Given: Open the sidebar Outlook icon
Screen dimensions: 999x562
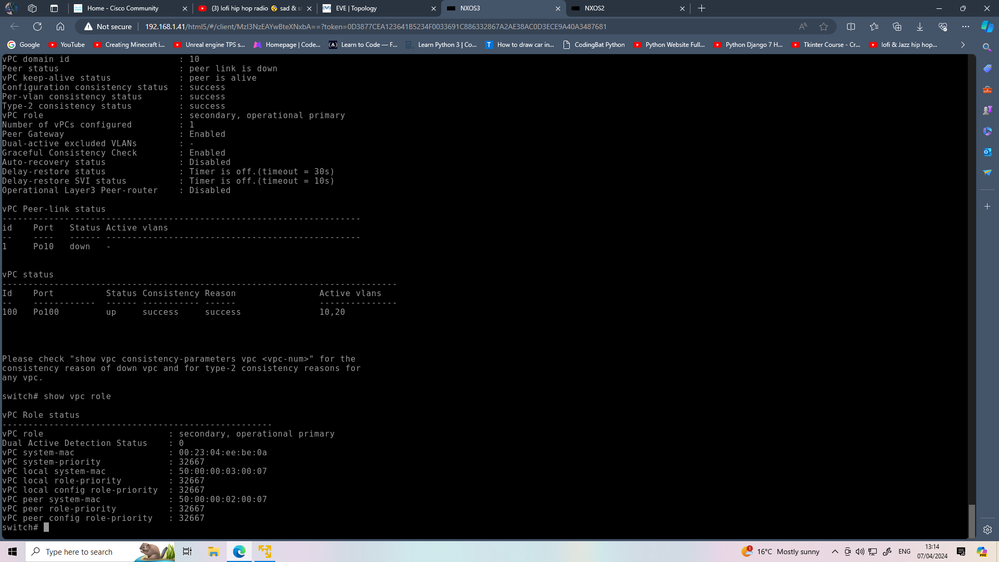Looking at the screenshot, I should (x=987, y=152).
